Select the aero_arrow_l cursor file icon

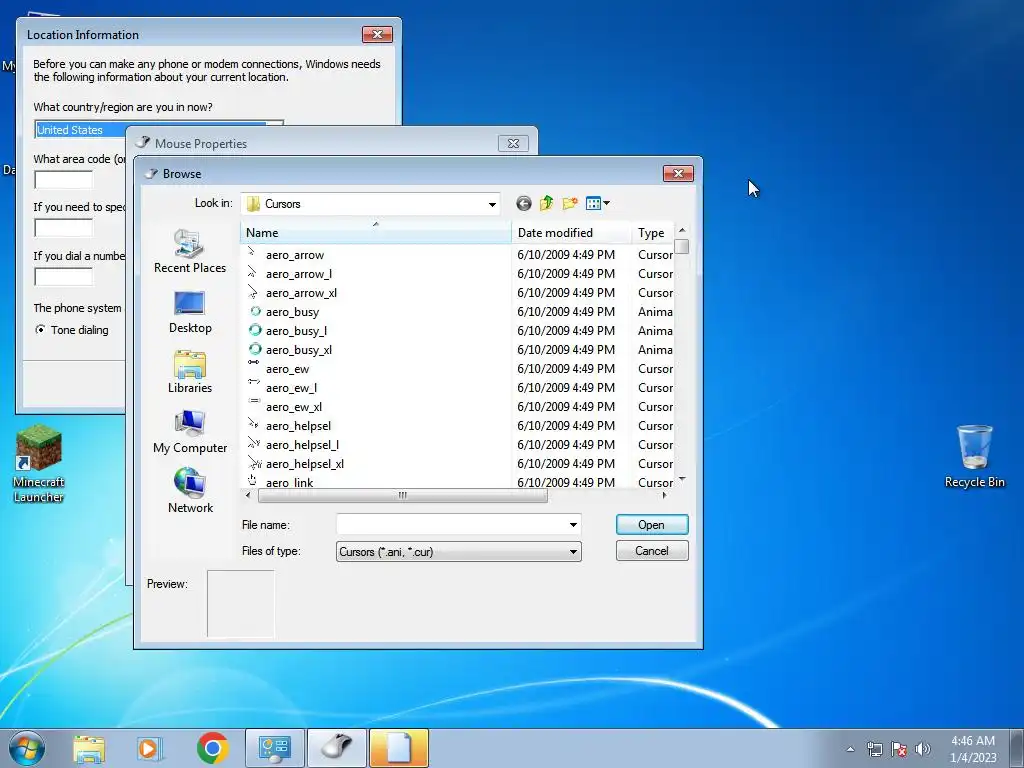tap(253, 273)
